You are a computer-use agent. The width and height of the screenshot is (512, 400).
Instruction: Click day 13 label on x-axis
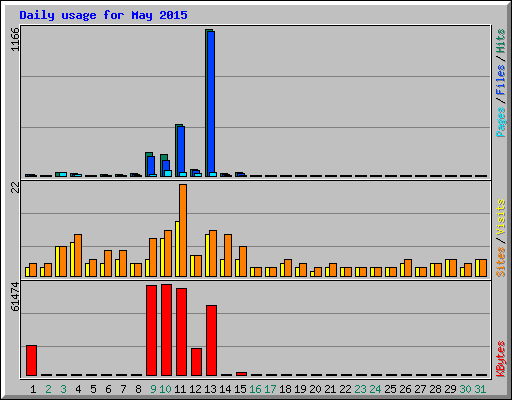210,389
